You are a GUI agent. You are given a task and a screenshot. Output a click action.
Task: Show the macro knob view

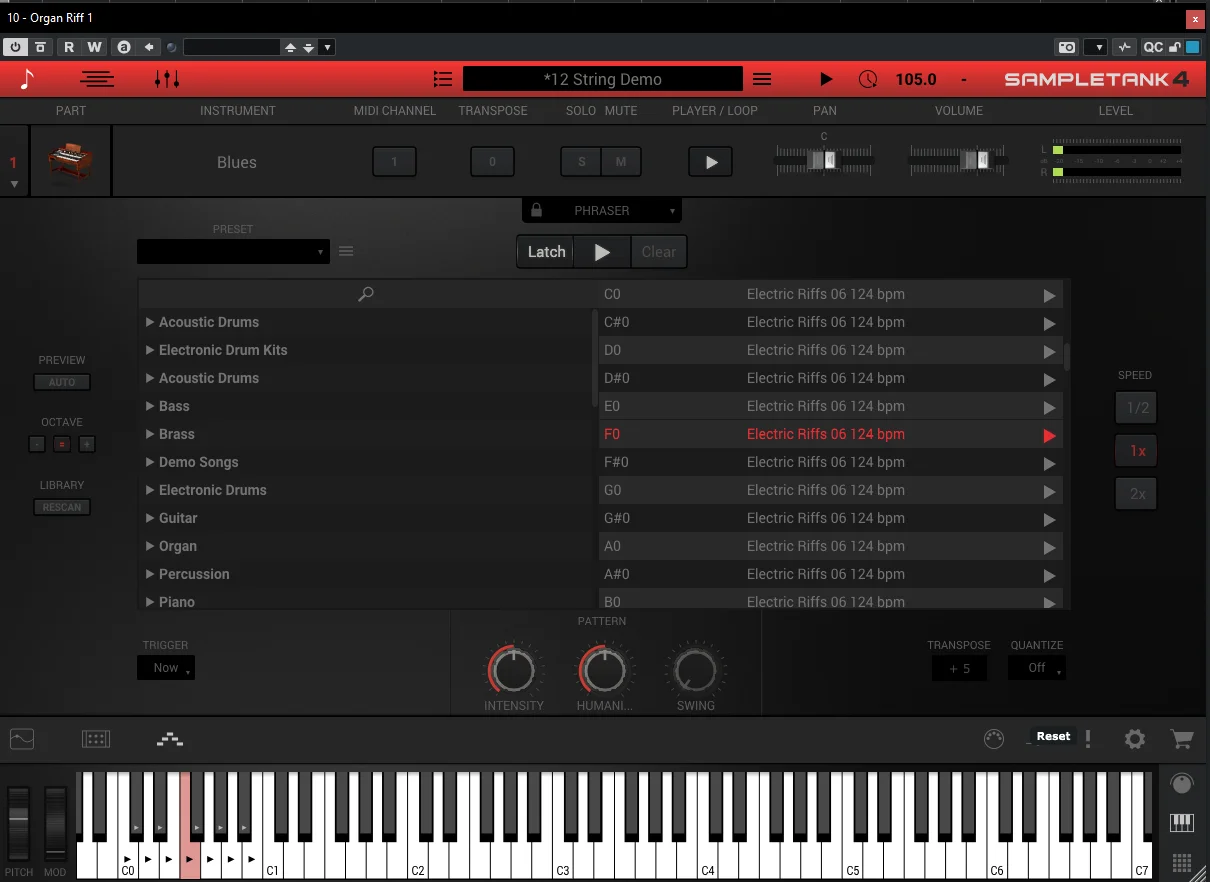[x=1182, y=783]
